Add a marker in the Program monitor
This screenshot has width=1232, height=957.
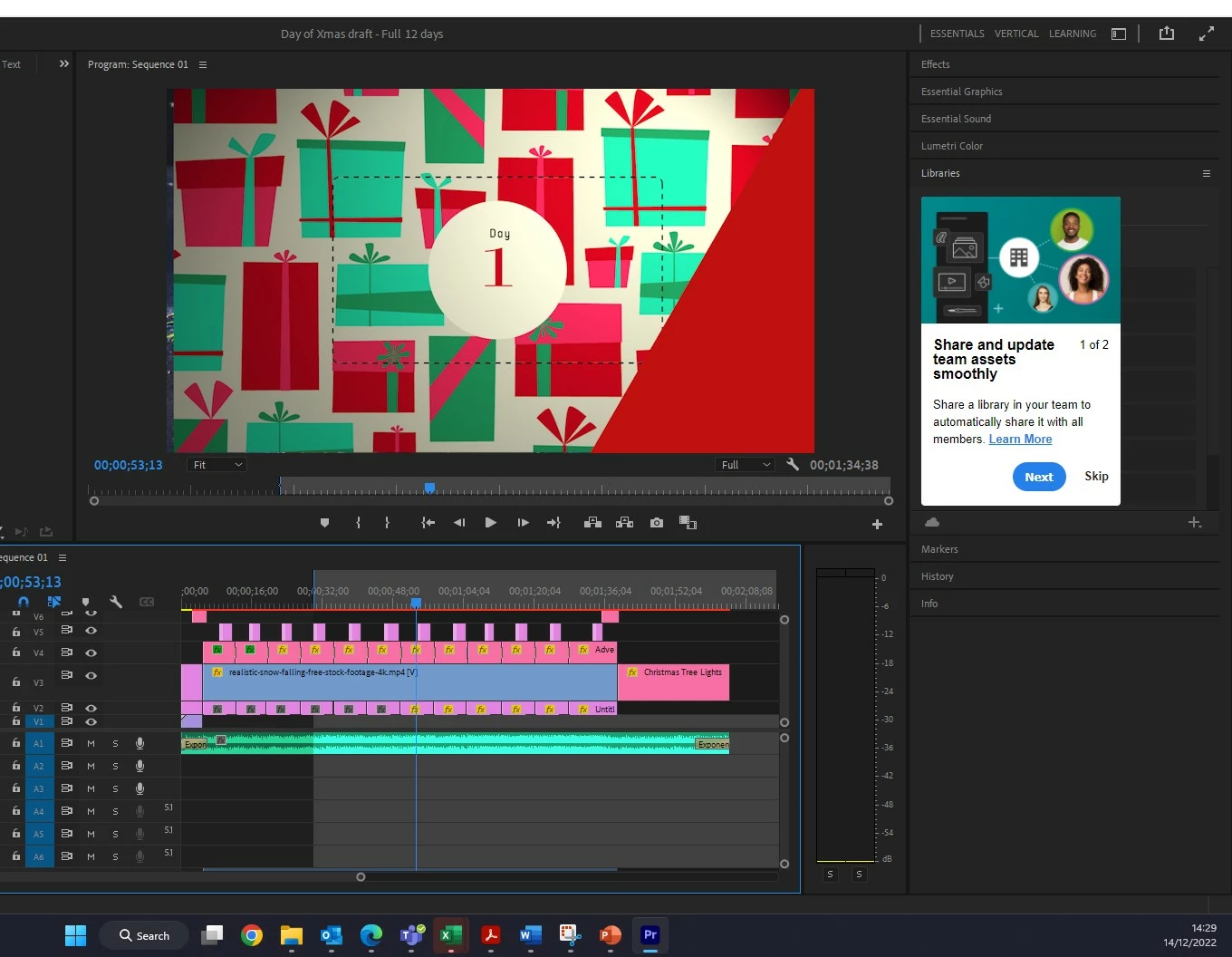coord(324,523)
